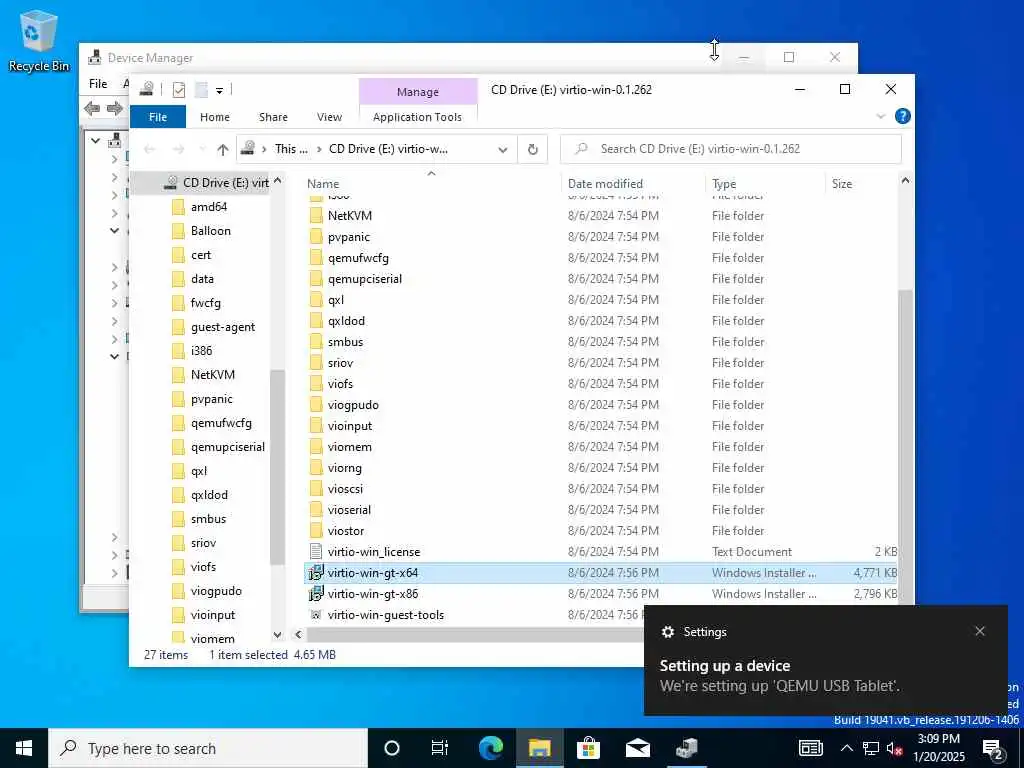Click the chevron after This PC in address bar
The image size is (1024, 768).
[319, 150]
